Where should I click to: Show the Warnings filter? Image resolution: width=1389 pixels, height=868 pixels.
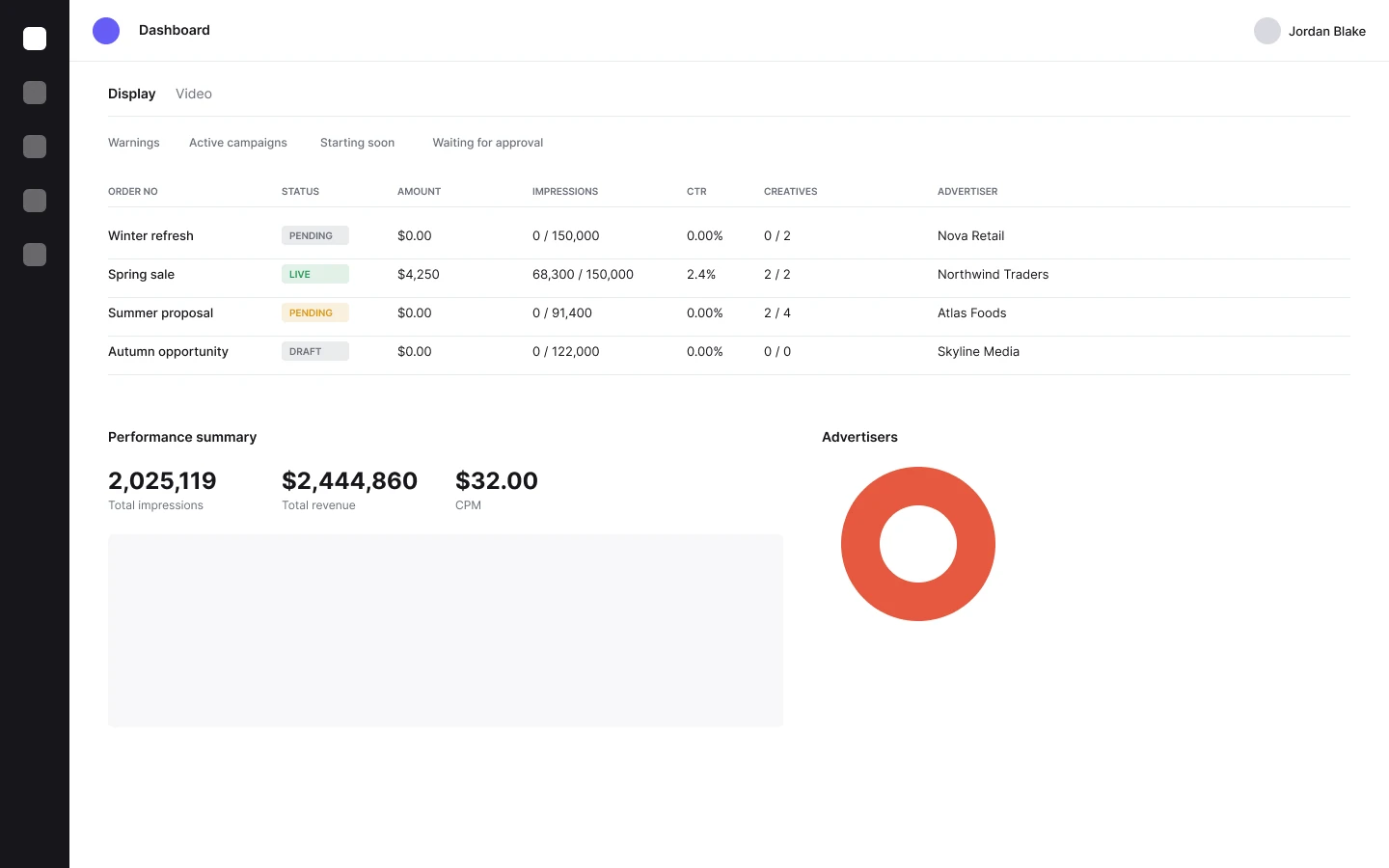134,143
